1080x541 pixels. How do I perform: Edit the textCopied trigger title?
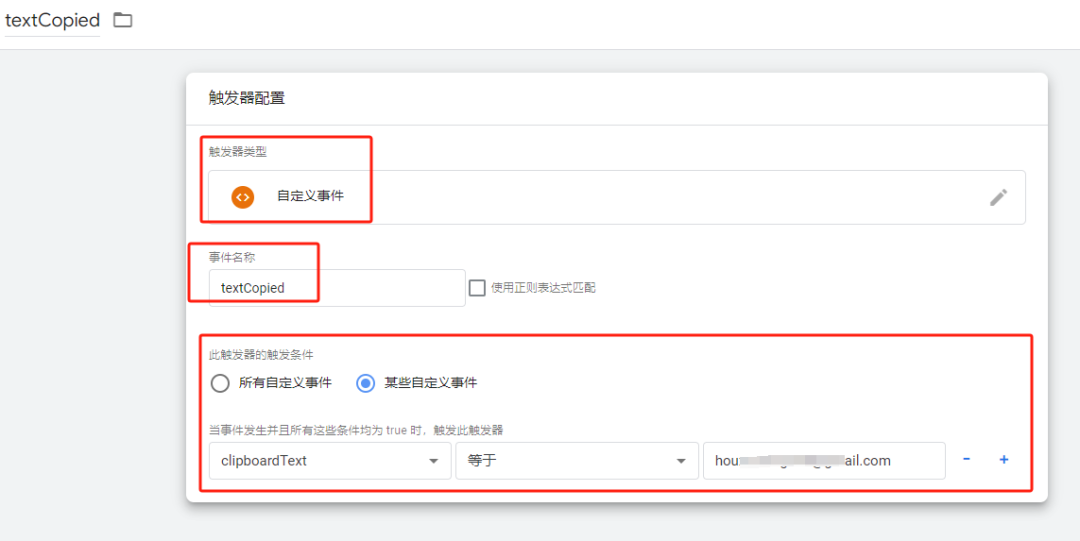tap(52, 21)
